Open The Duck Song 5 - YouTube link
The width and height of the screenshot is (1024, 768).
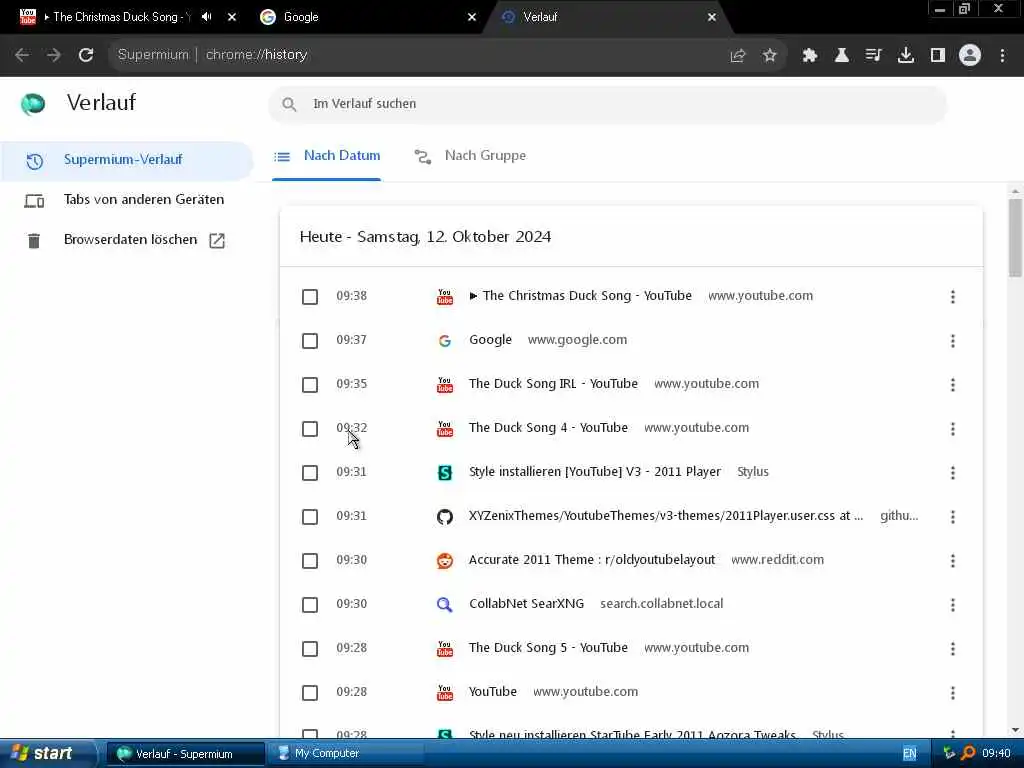pyautogui.click(x=548, y=648)
